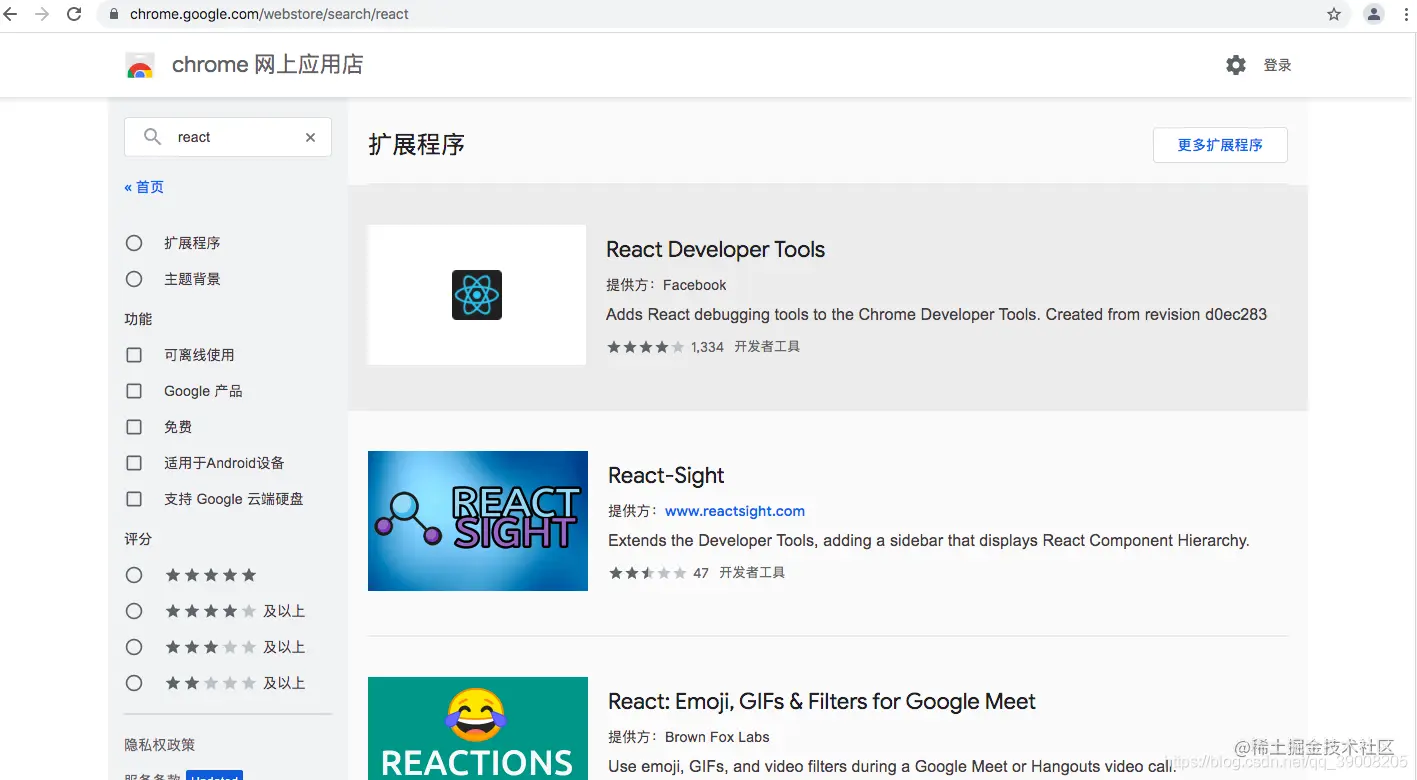Click the lock icon in the address bar
This screenshot has width=1417, height=780.
(113, 14)
